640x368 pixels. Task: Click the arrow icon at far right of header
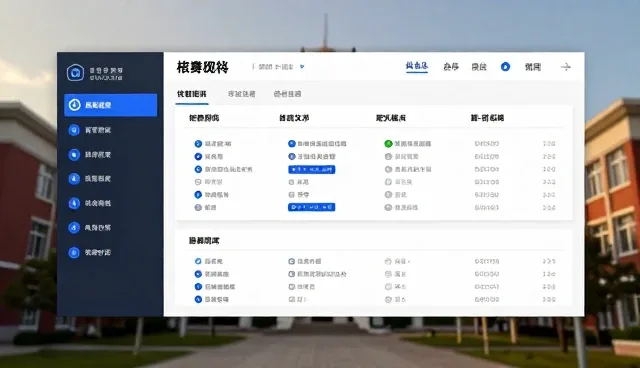(566, 67)
